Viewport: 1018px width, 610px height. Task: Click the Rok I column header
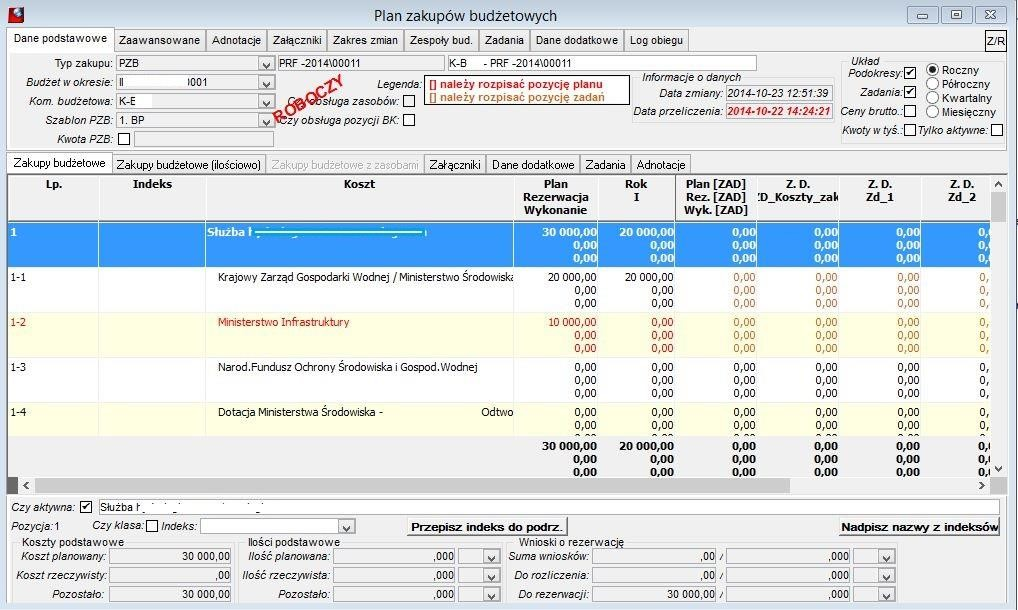(636, 198)
